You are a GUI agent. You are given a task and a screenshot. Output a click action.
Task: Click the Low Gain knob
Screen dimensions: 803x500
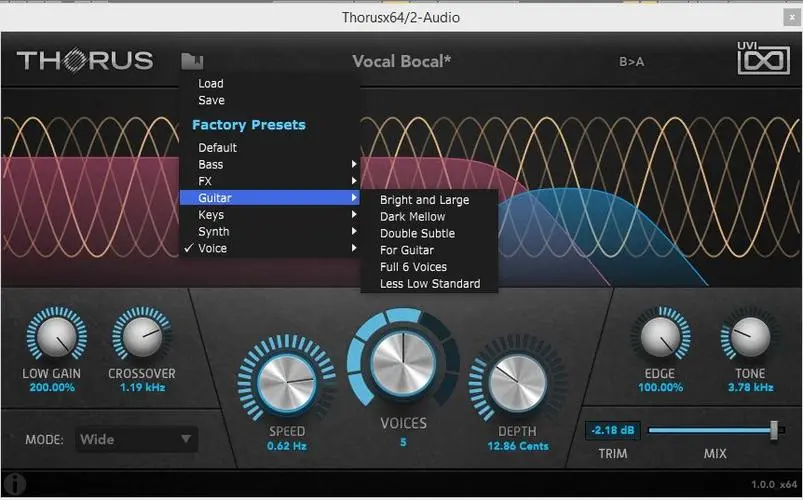tap(56, 336)
